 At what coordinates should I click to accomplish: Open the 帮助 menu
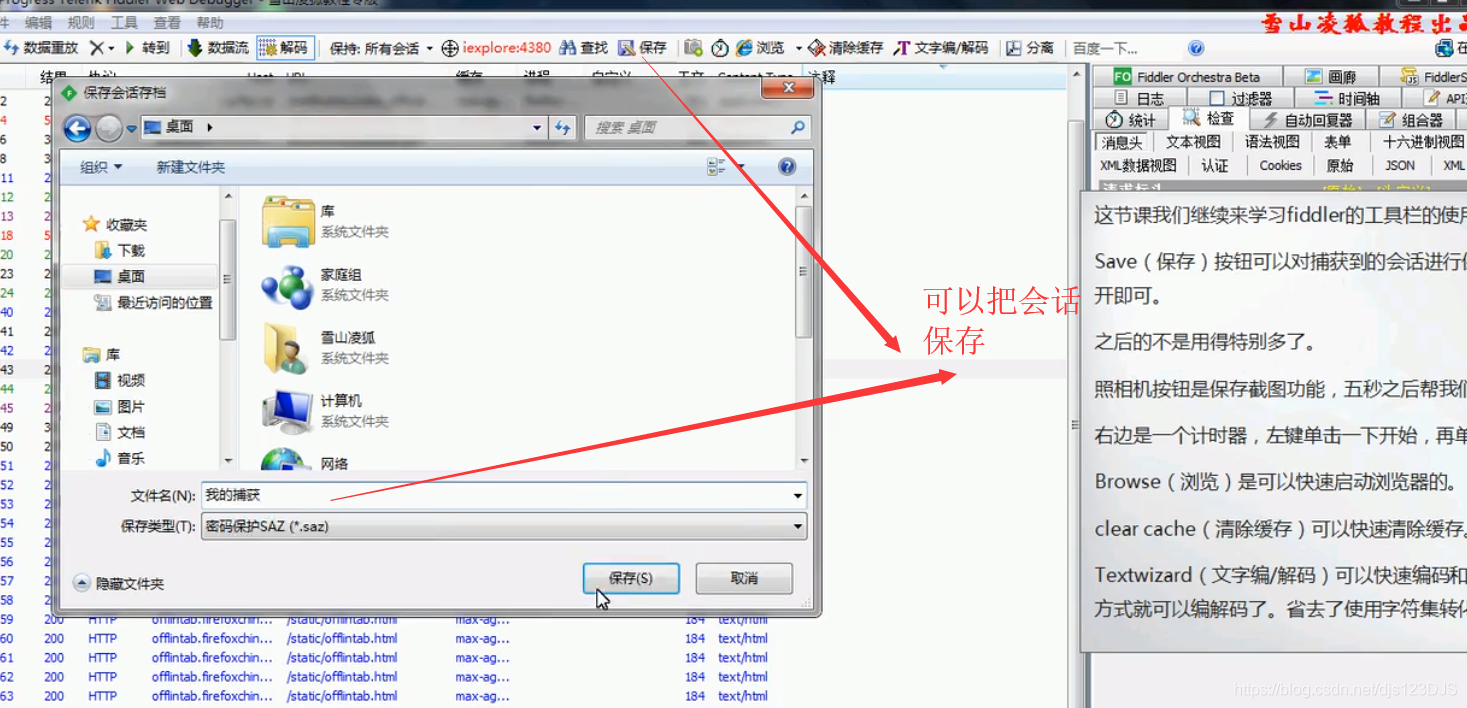(210, 23)
